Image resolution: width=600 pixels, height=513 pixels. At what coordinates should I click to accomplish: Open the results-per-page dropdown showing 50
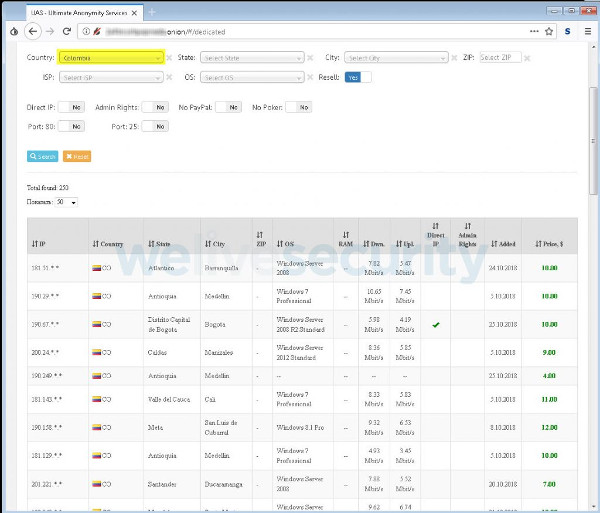click(x=67, y=202)
